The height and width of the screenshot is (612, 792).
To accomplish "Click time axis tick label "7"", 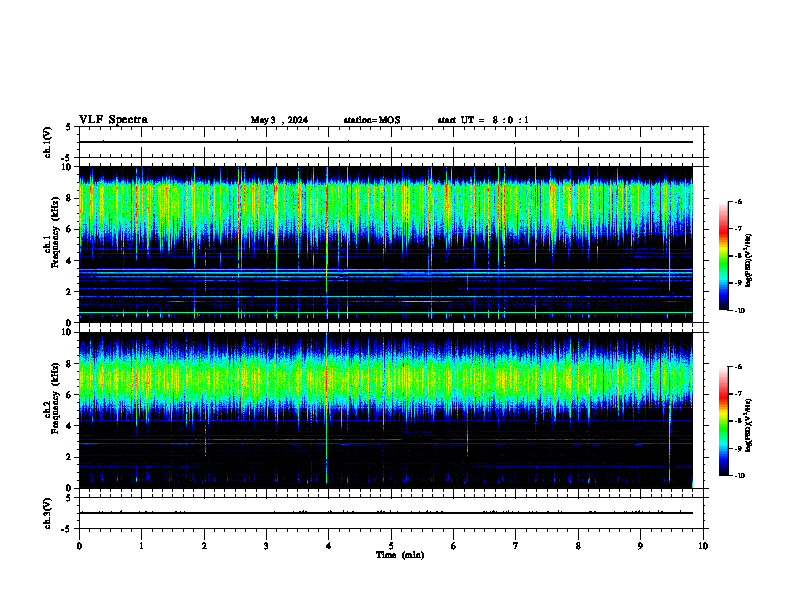I will click(516, 546).
